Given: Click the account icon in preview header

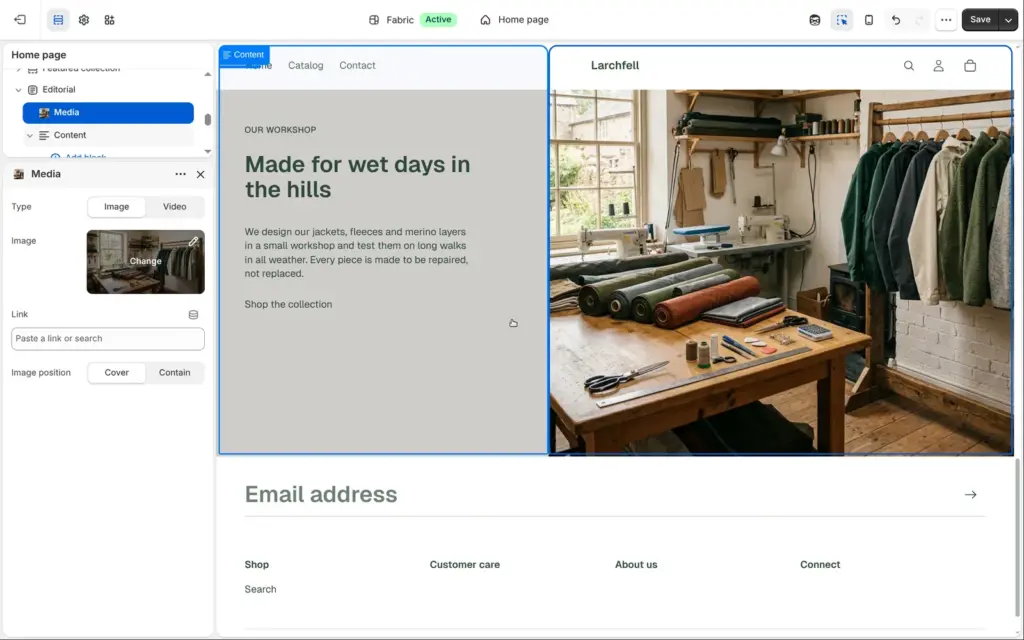Looking at the screenshot, I should tap(938, 65).
